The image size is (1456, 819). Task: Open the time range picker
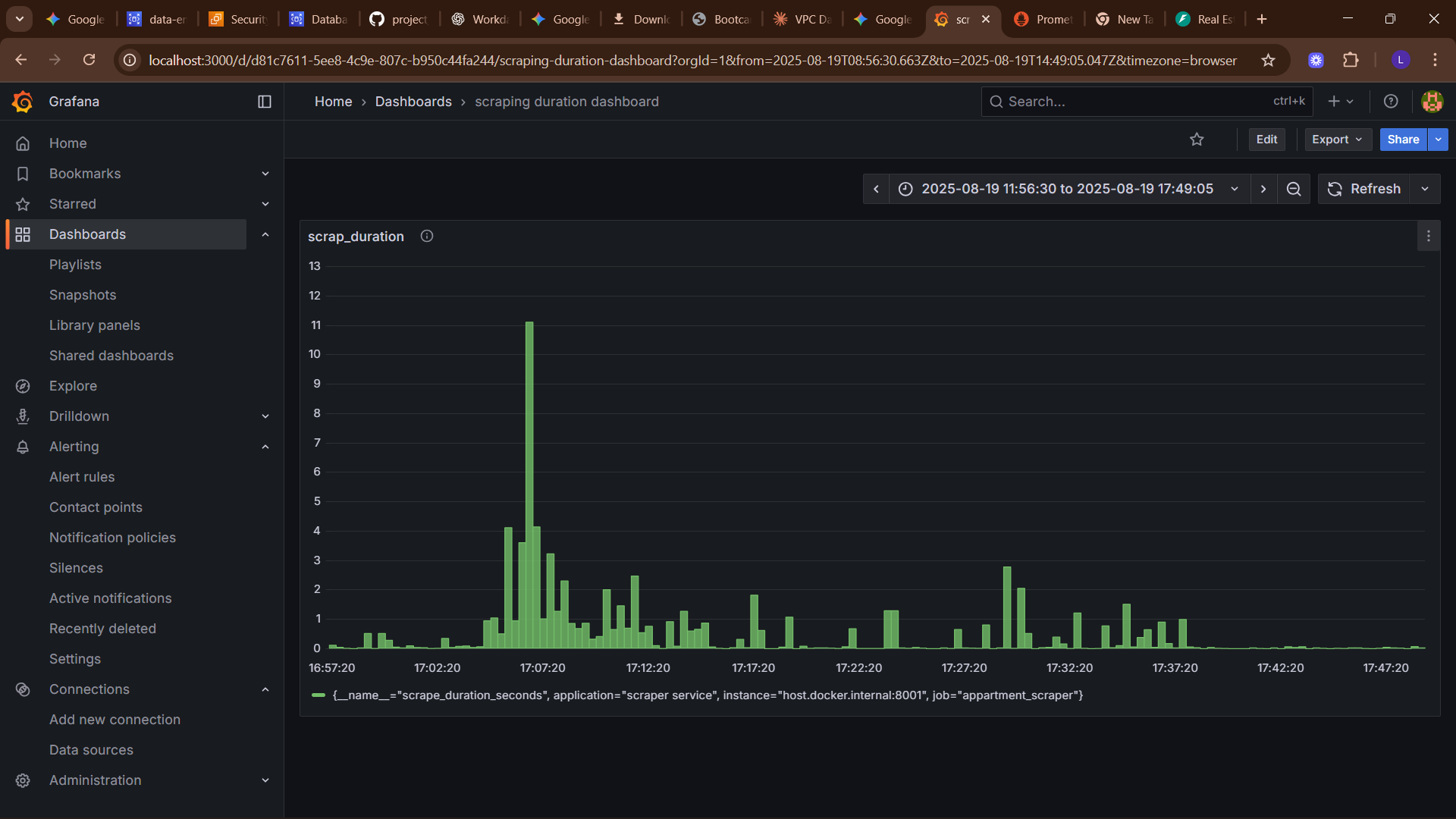(1069, 189)
